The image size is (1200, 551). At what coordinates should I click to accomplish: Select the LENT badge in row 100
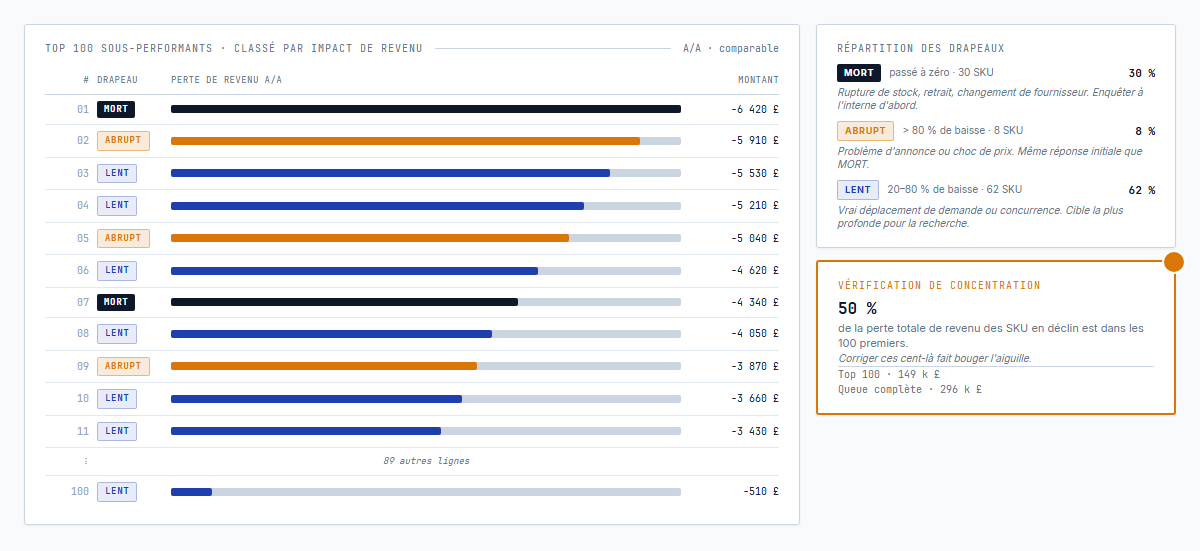(x=117, y=492)
